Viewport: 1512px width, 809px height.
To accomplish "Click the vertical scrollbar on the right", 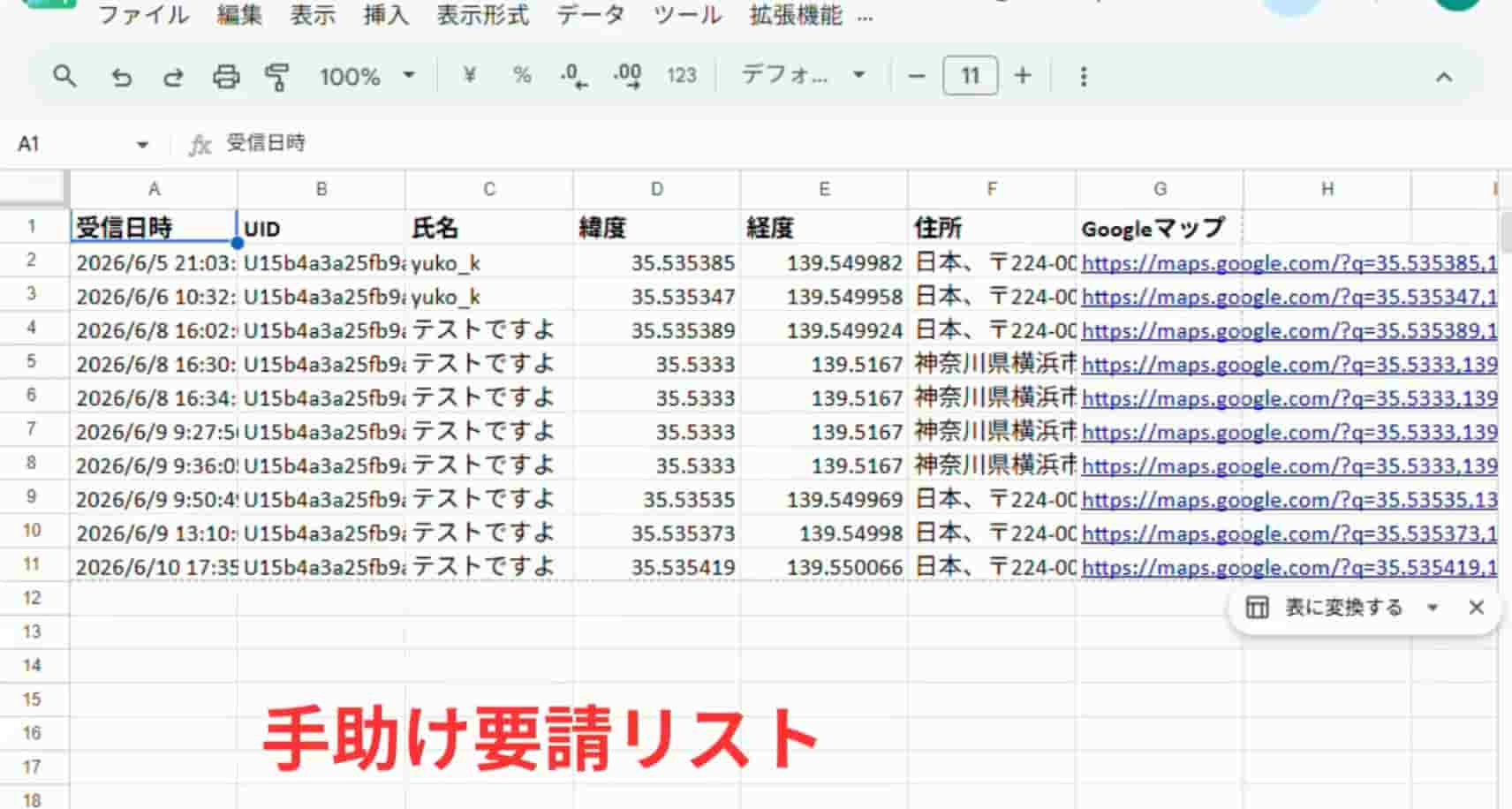I will pos(1506,233).
